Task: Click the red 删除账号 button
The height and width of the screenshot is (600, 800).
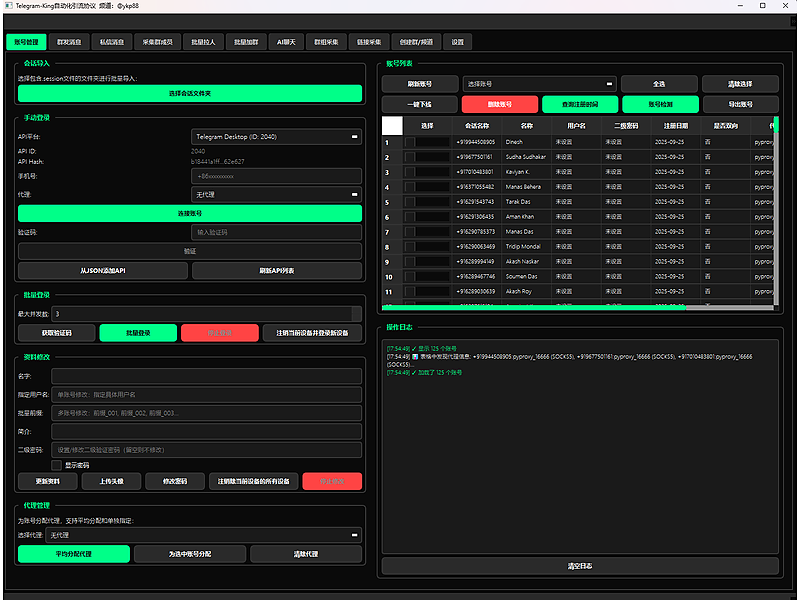Action: click(x=499, y=104)
